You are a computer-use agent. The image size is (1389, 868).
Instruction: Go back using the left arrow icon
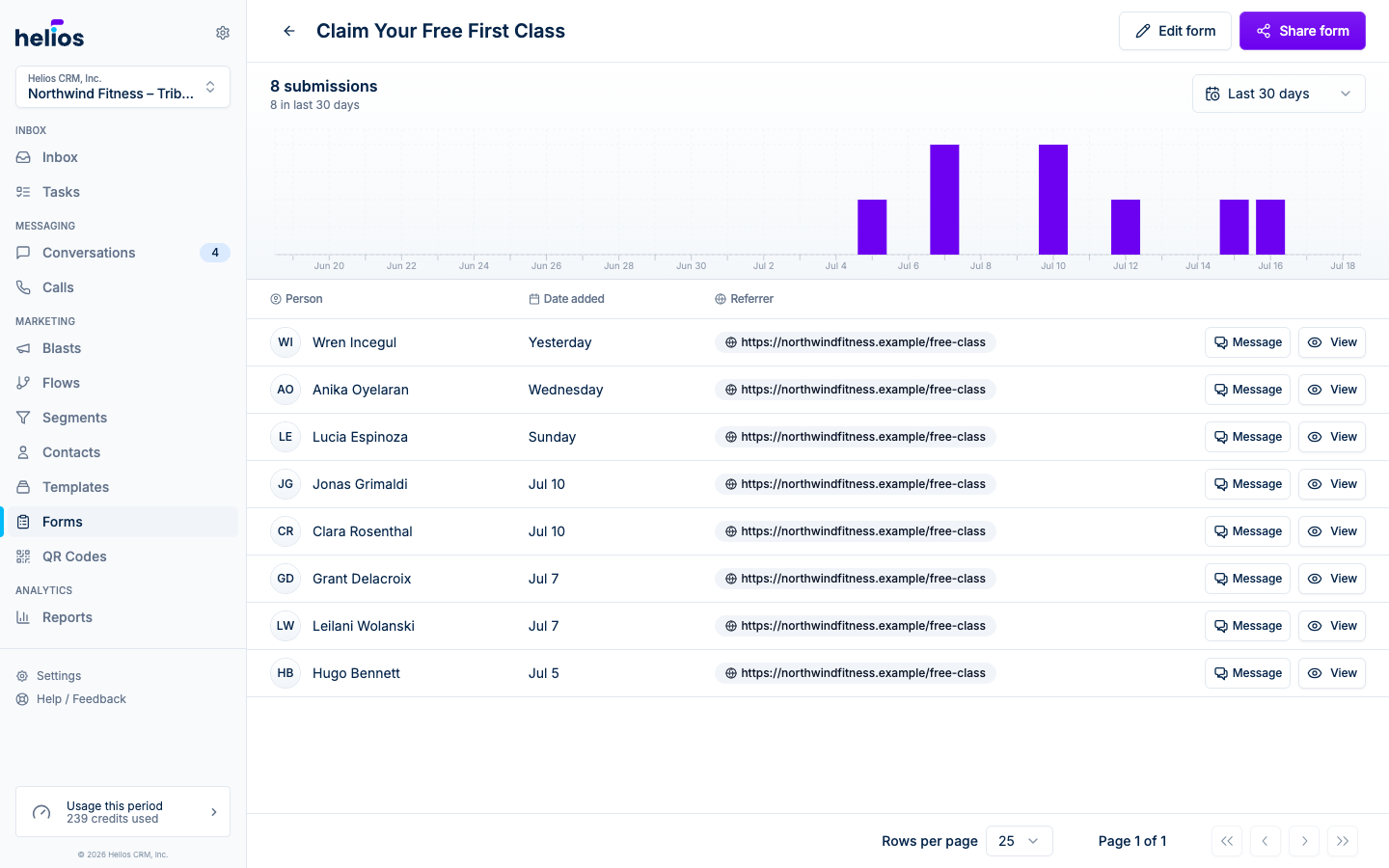point(289,31)
